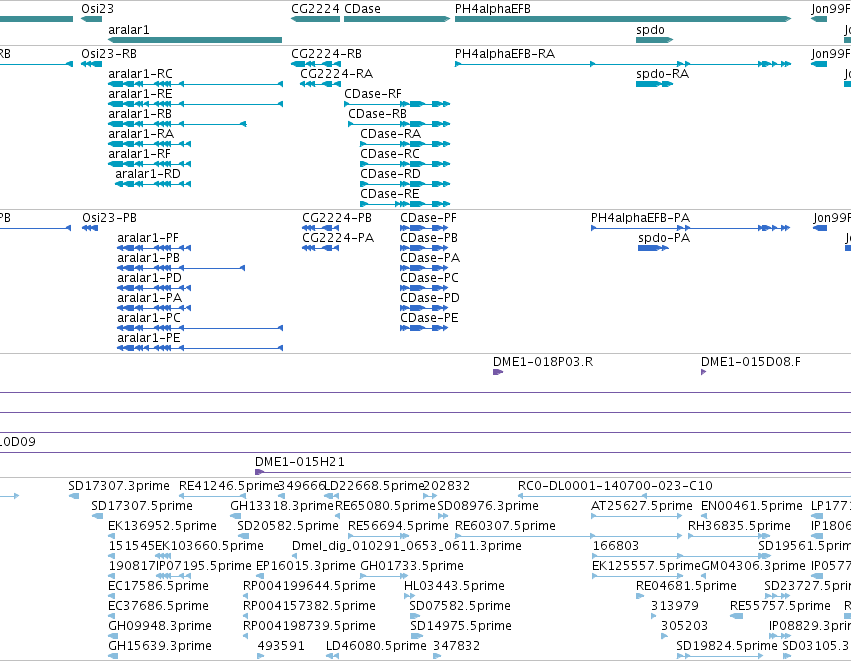
Task: Click the CG2224-RB transcript label
Action: click(x=326, y=54)
